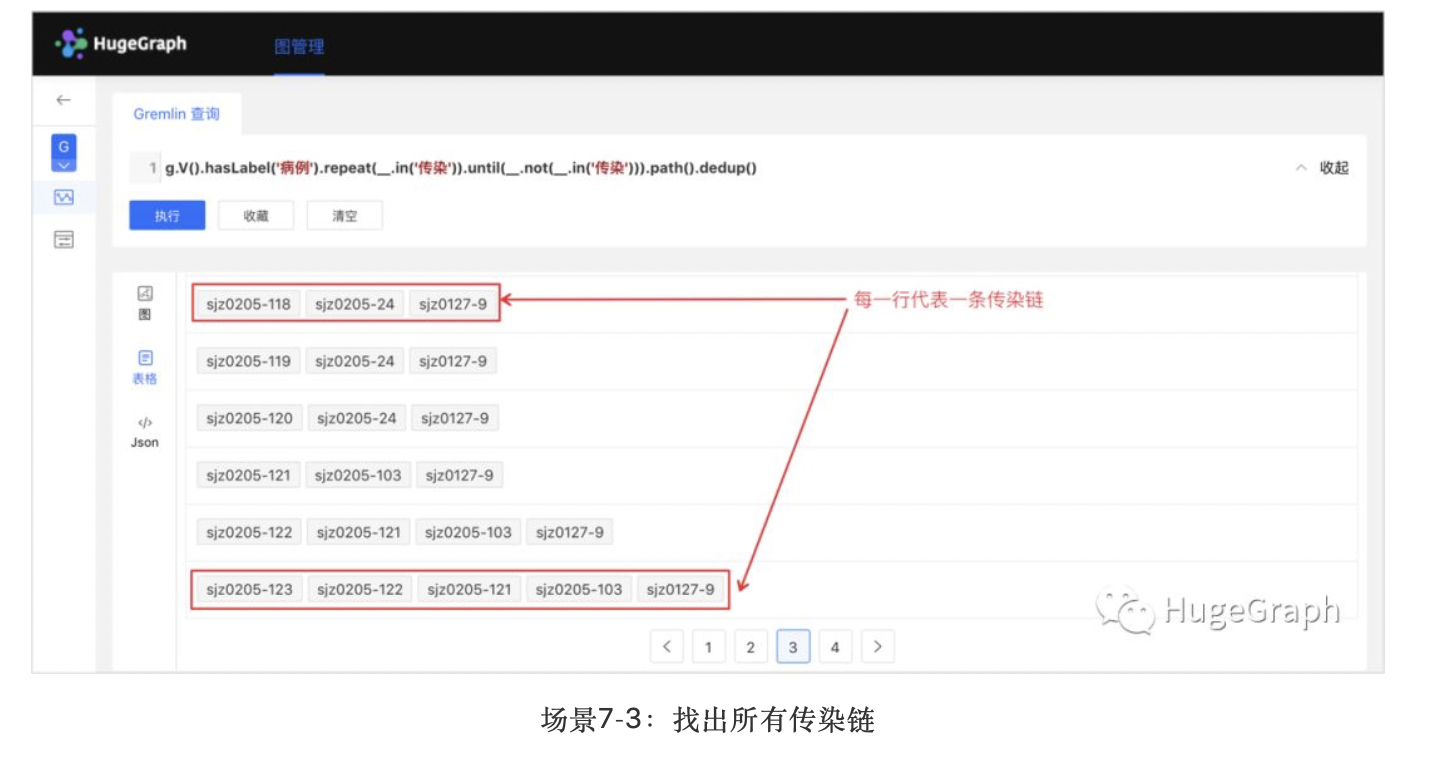The width and height of the screenshot is (1432, 768).
Task: Click sjz0127-9 in row starting with sjz0205-122
Action: coord(570,532)
